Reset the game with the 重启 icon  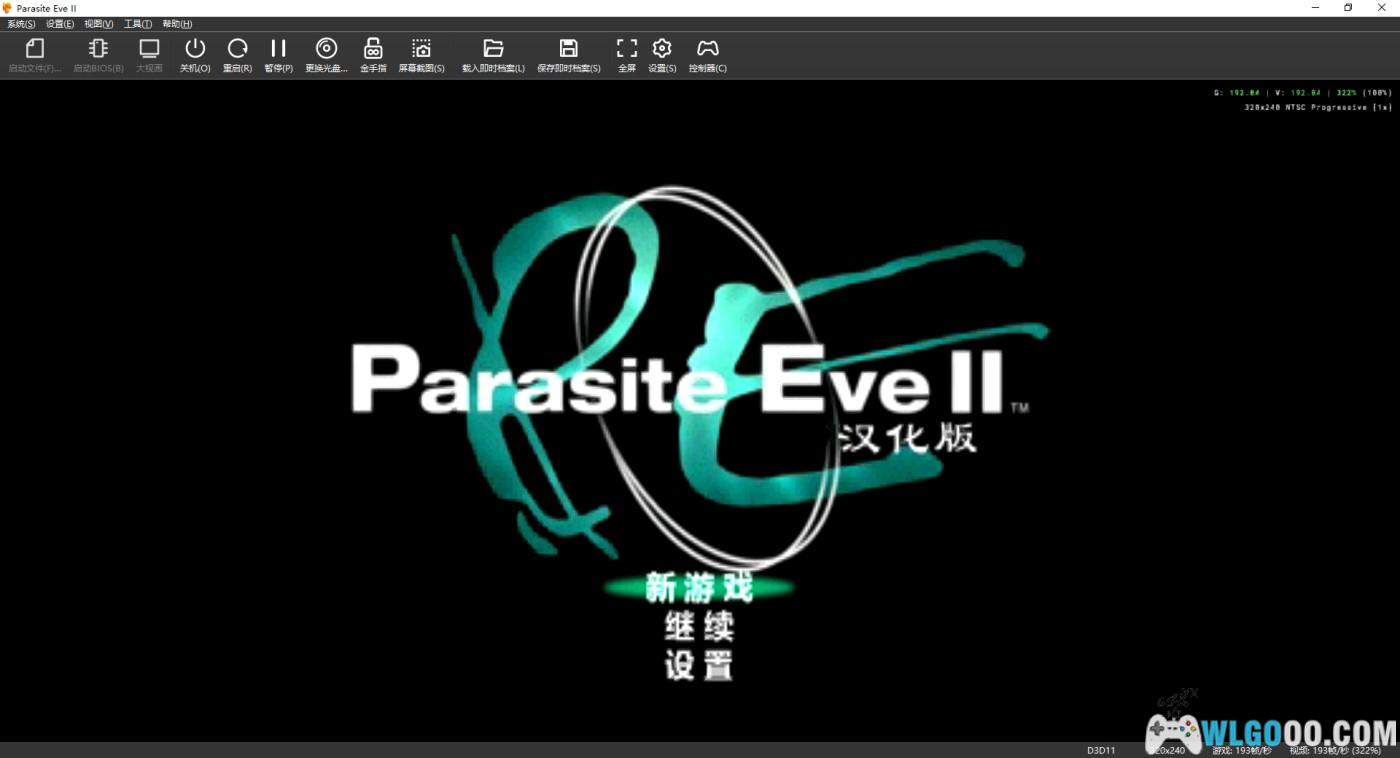tap(237, 49)
